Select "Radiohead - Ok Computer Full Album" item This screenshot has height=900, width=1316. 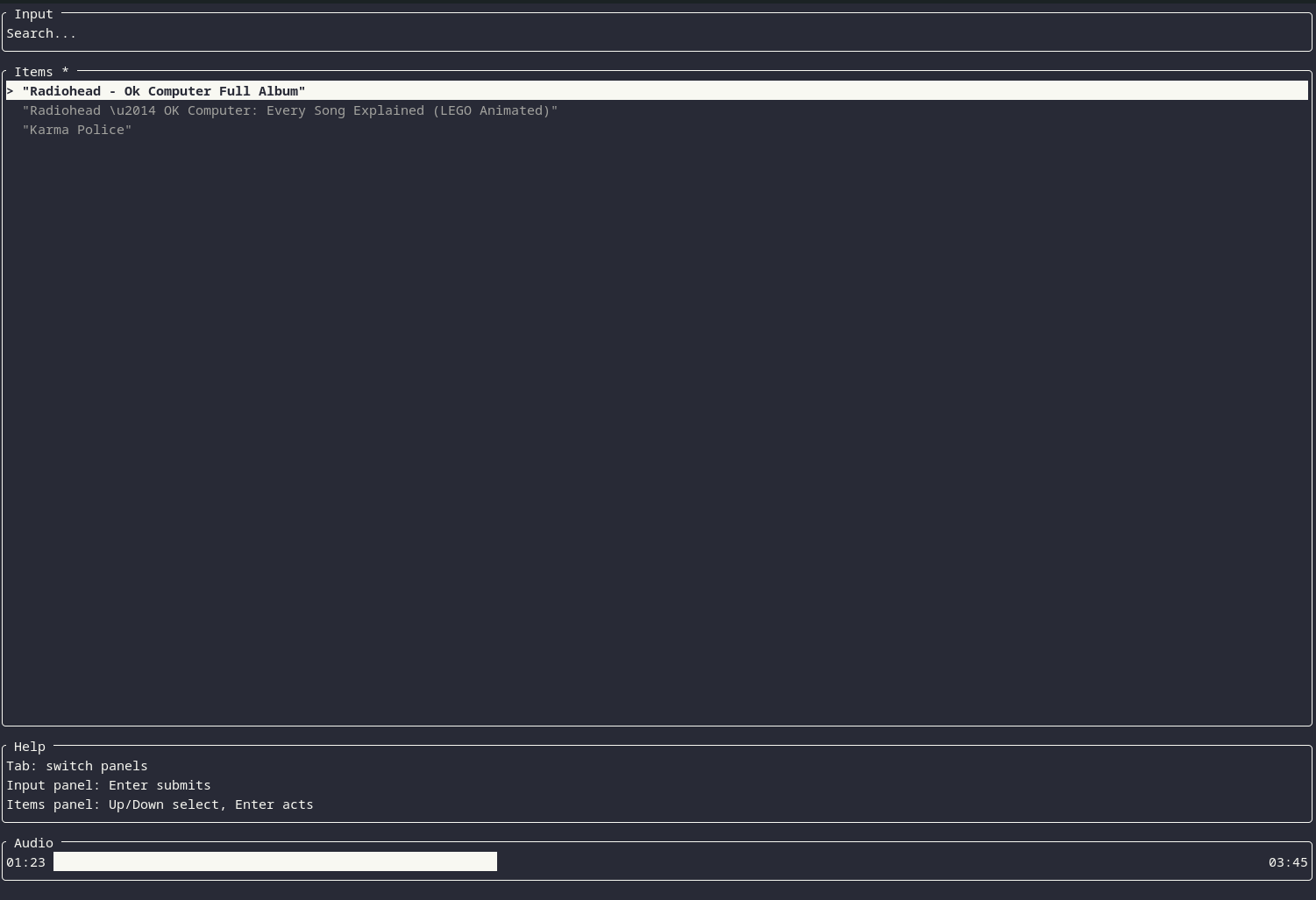click(x=657, y=91)
